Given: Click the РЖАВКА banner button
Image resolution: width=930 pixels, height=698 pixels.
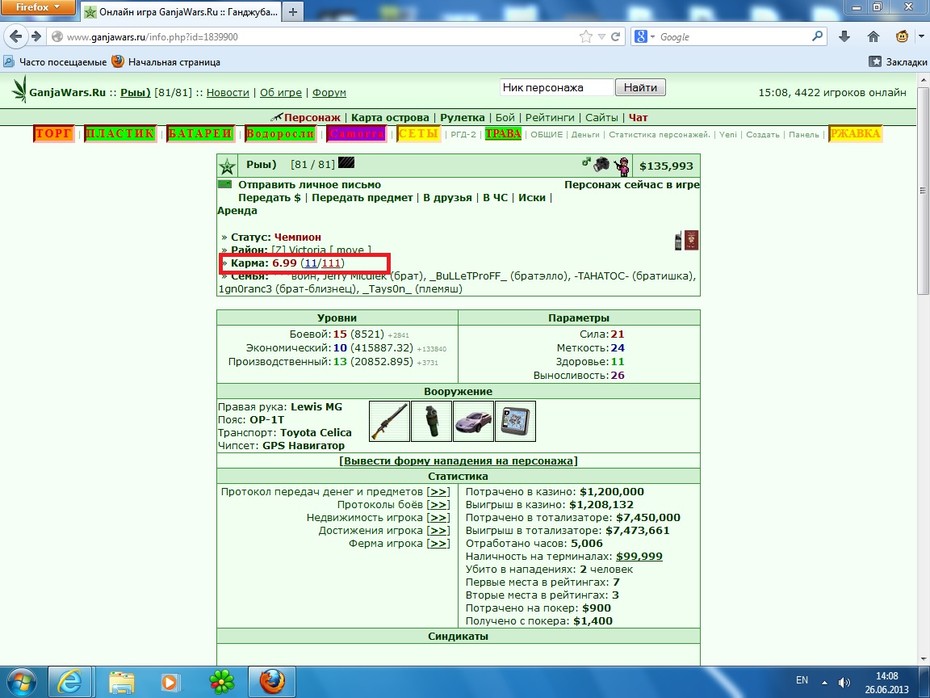Looking at the screenshot, I should pos(855,133).
